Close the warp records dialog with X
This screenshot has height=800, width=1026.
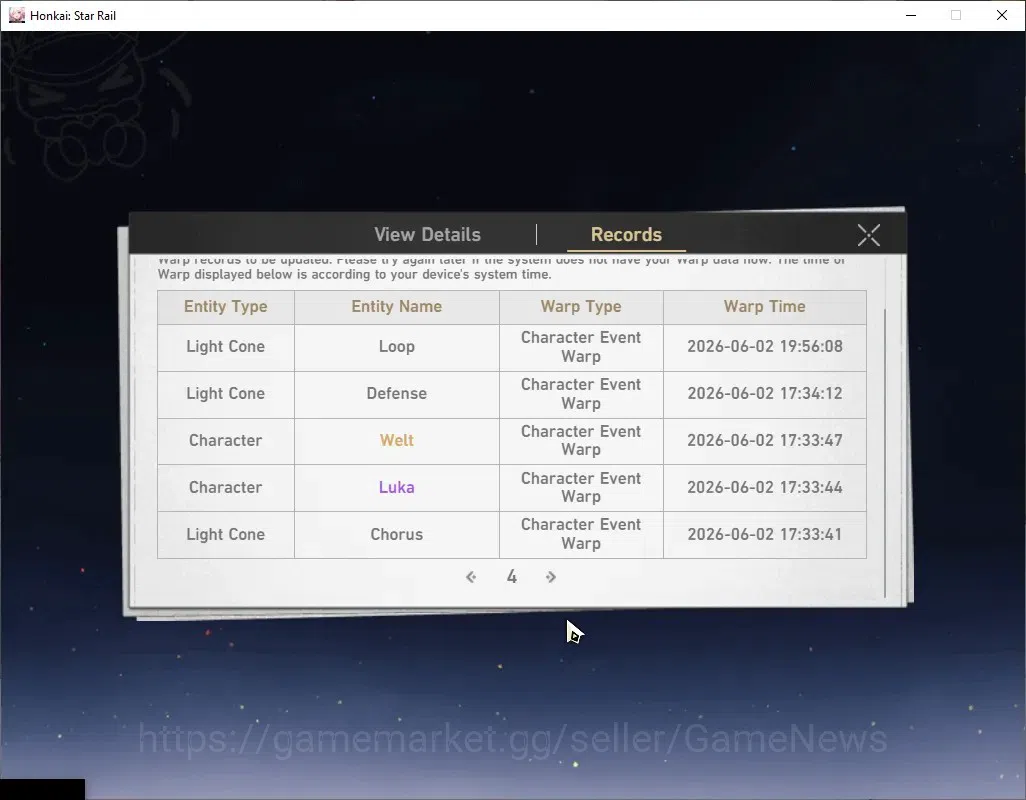[x=868, y=235]
